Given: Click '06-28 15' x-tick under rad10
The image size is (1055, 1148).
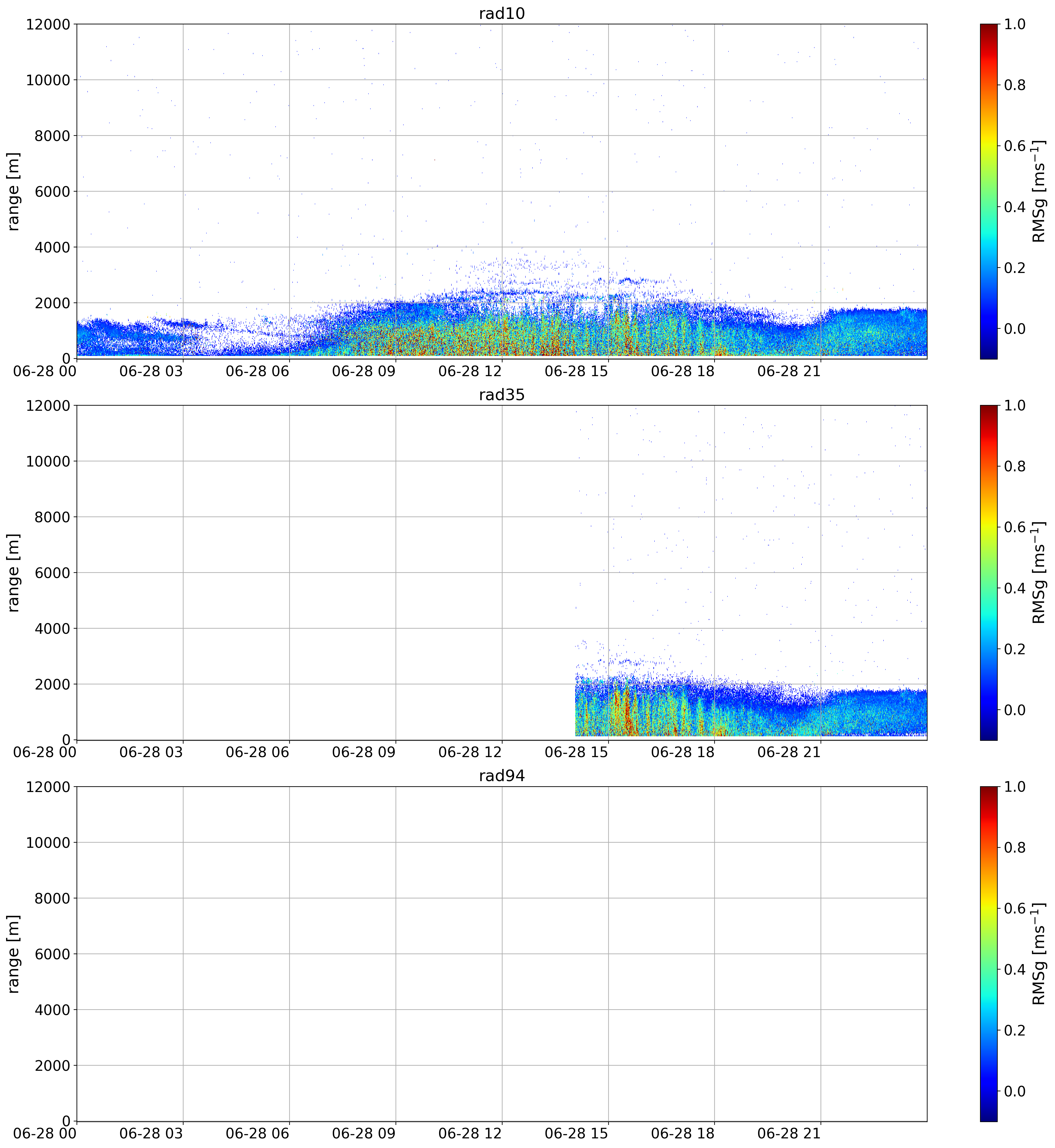Looking at the screenshot, I should (577, 371).
